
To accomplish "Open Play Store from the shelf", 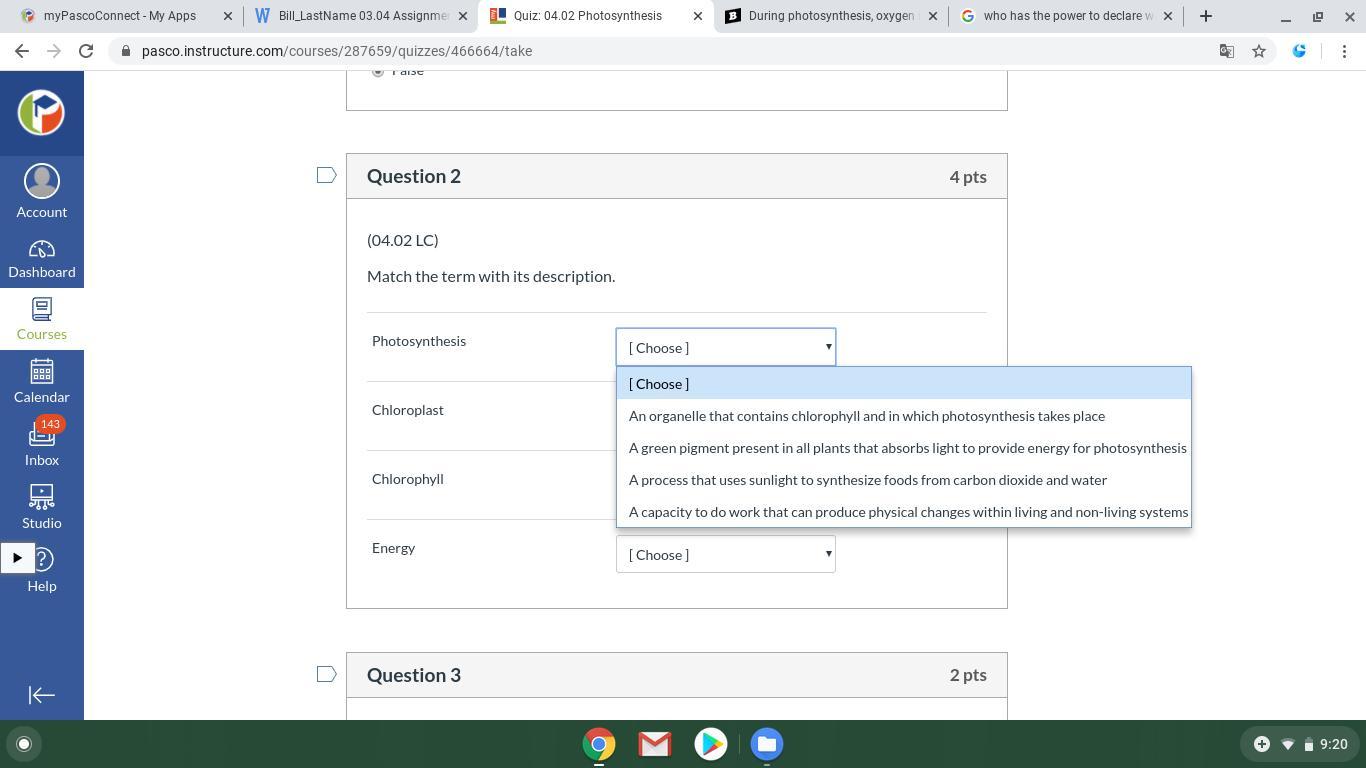I will [711, 744].
